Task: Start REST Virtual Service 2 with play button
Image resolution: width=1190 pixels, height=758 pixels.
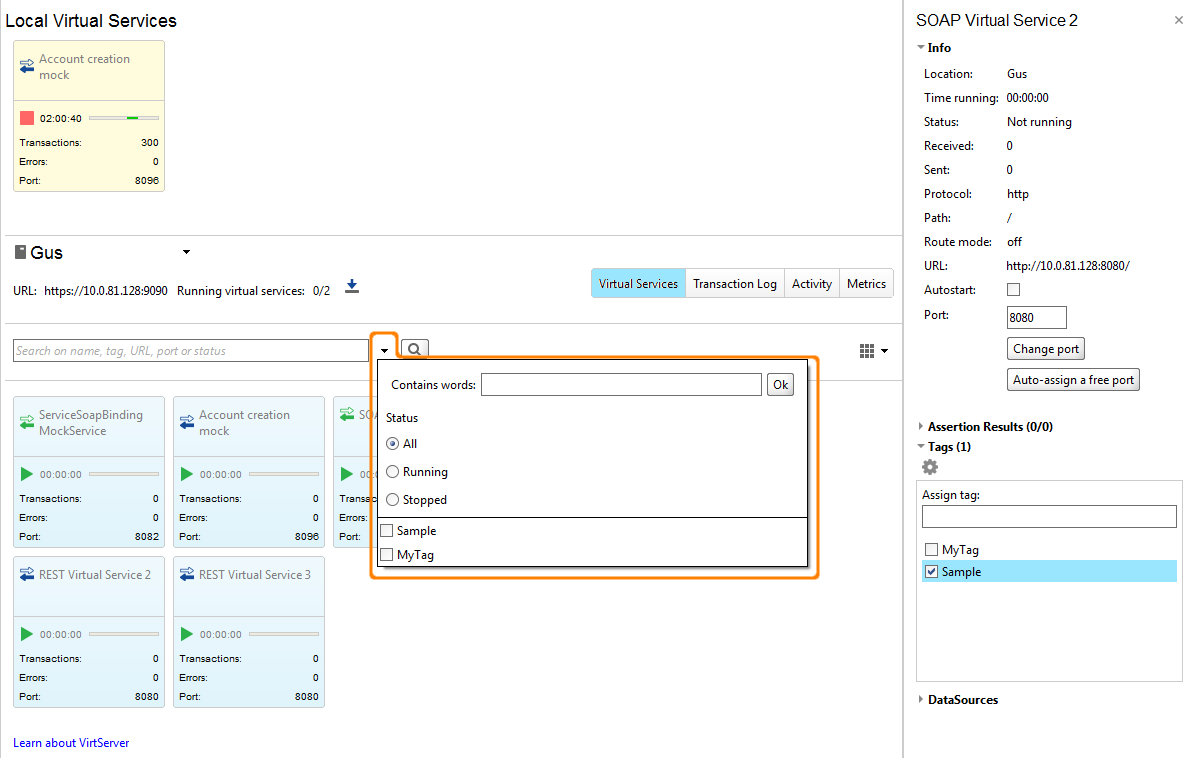Action: [26, 634]
